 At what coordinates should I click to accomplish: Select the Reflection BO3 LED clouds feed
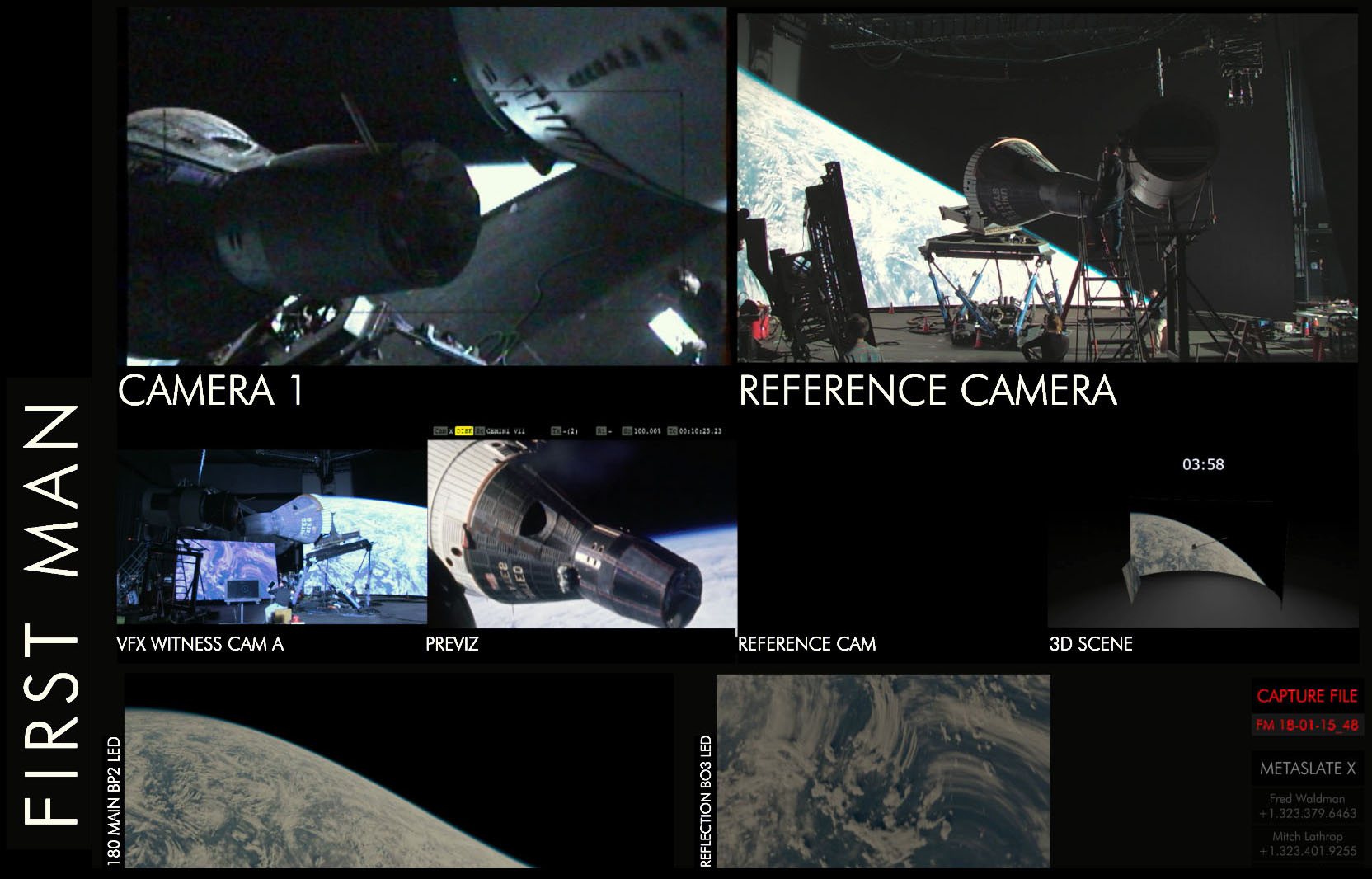pyautogui.click(x=883, y=771)
